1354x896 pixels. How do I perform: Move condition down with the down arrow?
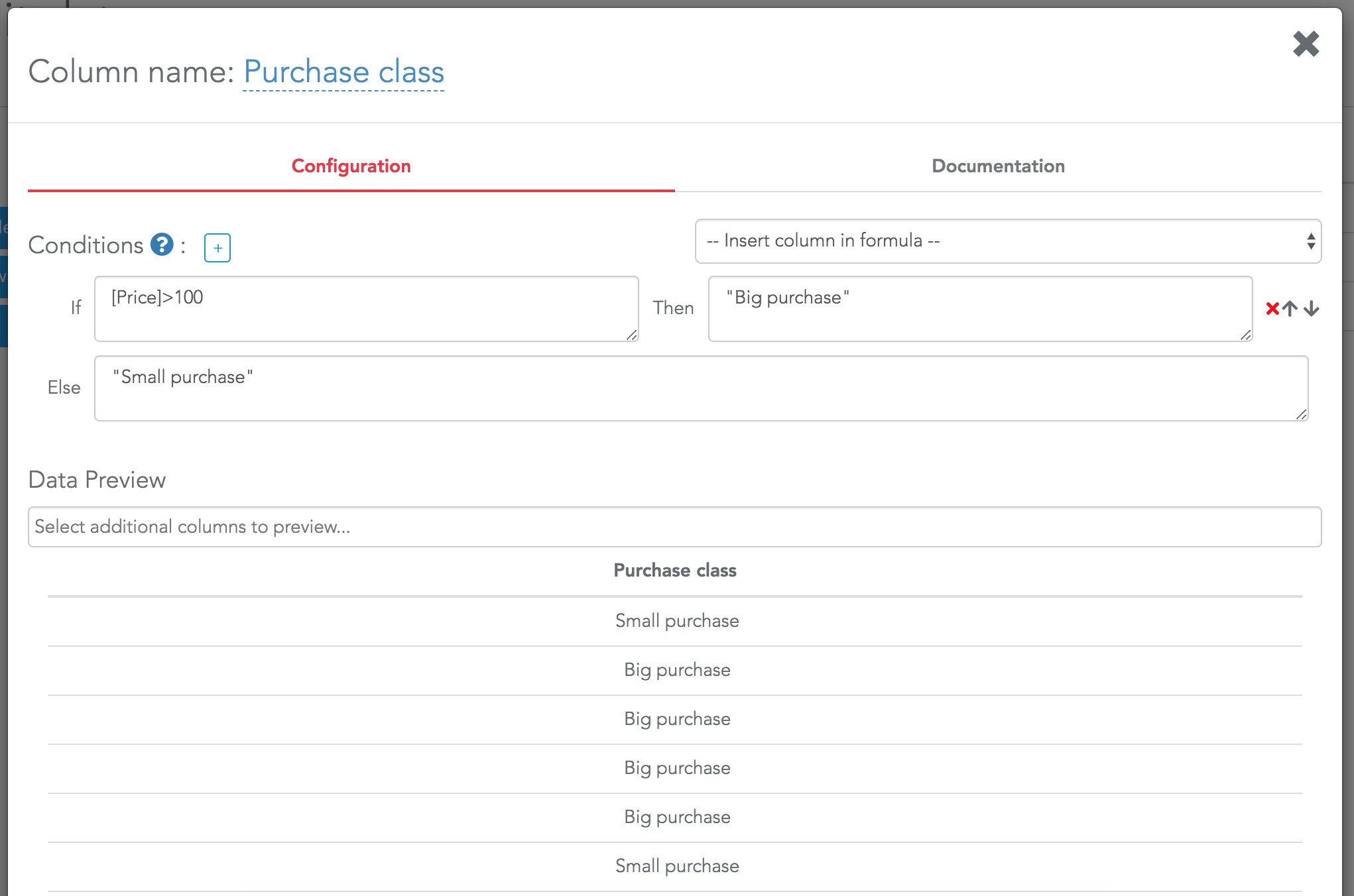pyautogui.click(x=1311, y=309)
